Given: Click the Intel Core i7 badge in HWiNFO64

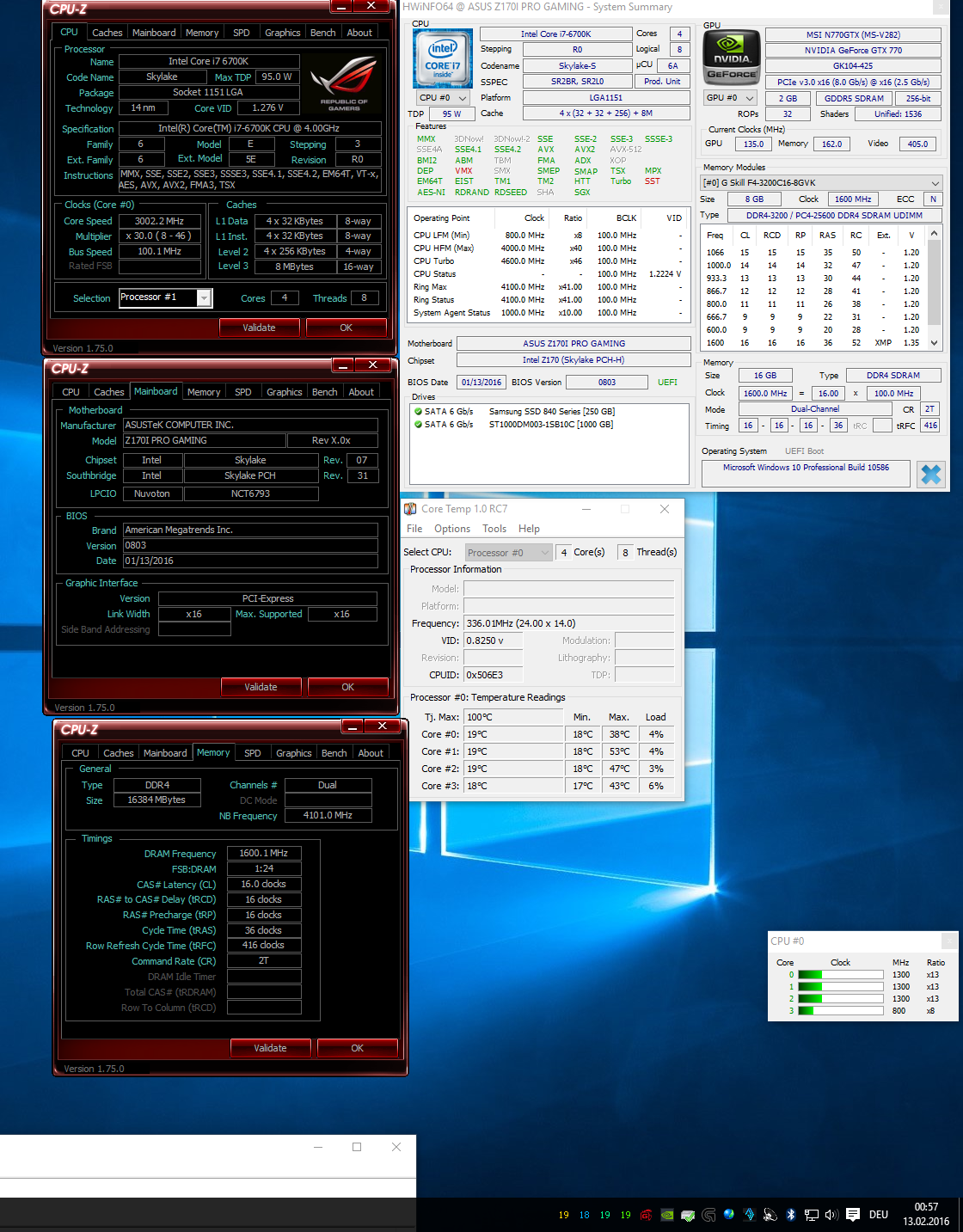Looking at the screenshot, I should pyautogui.click(x=443, y=58).
